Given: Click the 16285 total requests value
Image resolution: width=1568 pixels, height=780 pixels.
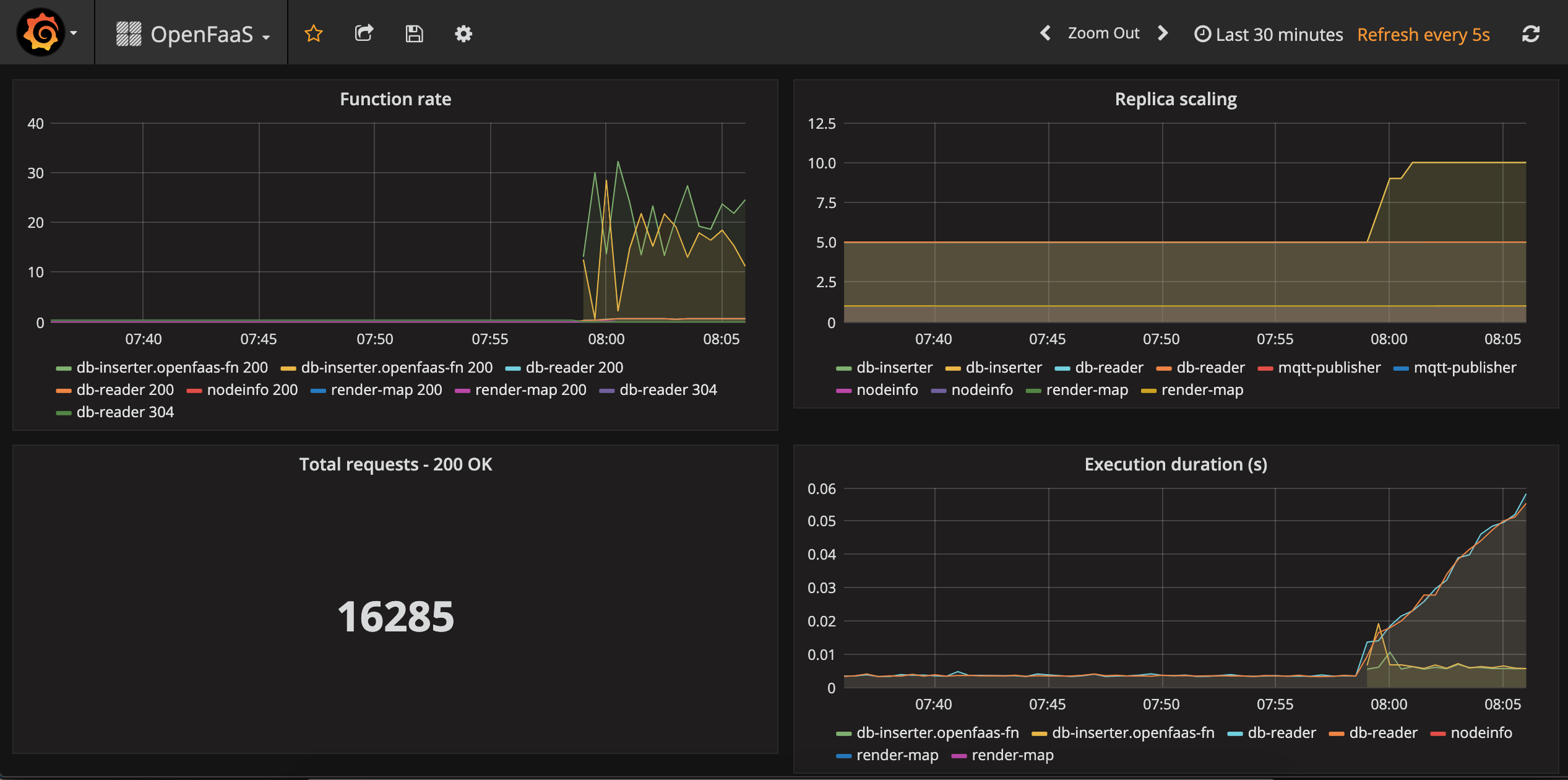Looking at the screenshot, I should (x=395, y=617).
